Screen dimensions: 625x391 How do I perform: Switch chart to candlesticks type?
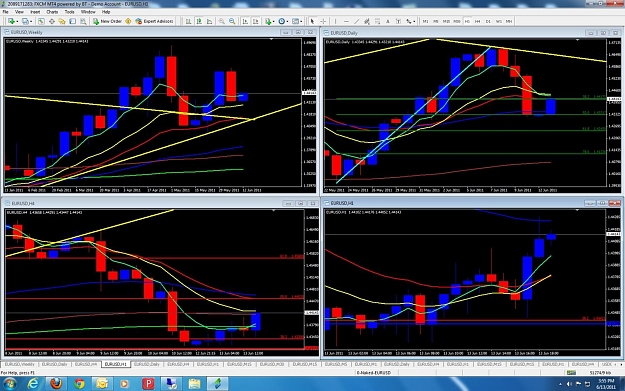(x=199, y=21)
